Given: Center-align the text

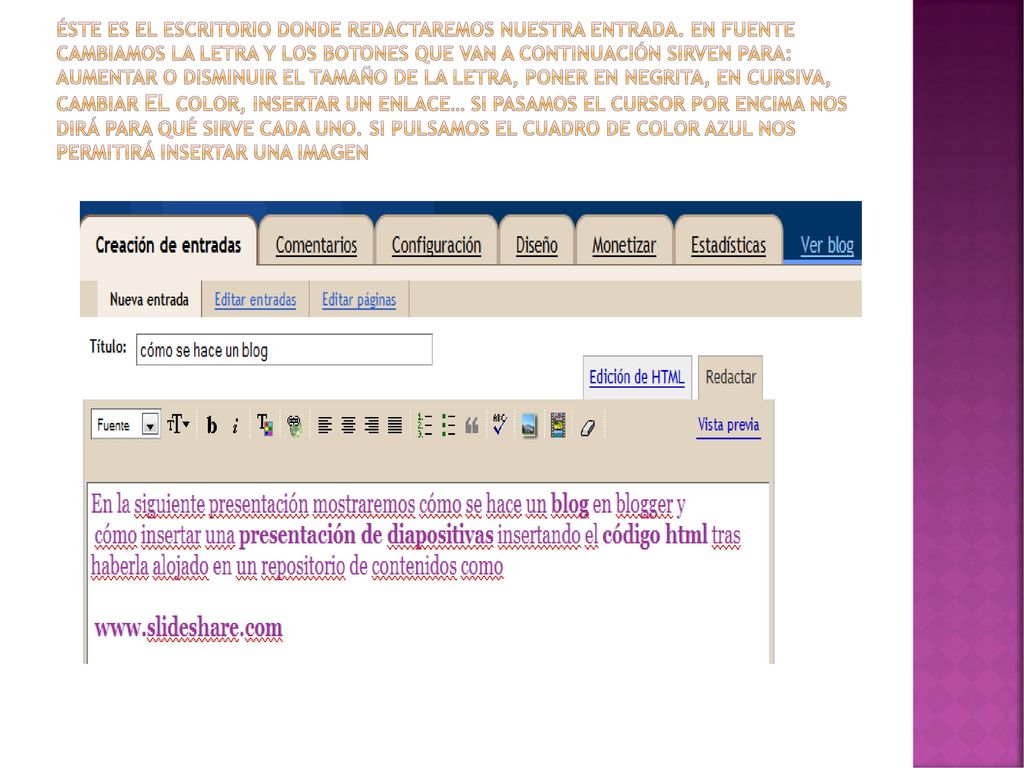Looking at the screenshot, I should tap(348, 426).
